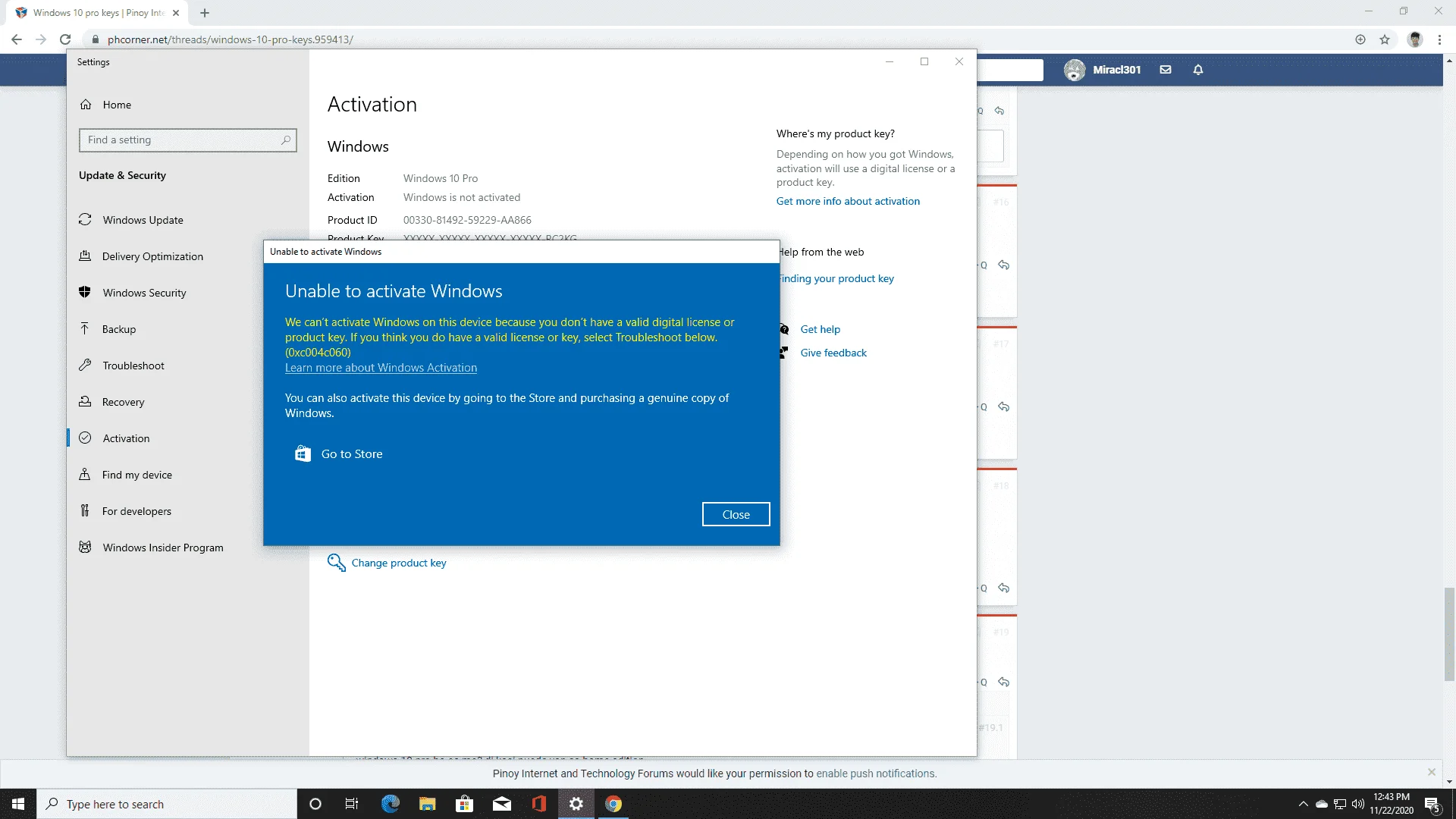The image size is (1456, 819).
Task: Open Windows Update settings page
Action: point(143,220)
